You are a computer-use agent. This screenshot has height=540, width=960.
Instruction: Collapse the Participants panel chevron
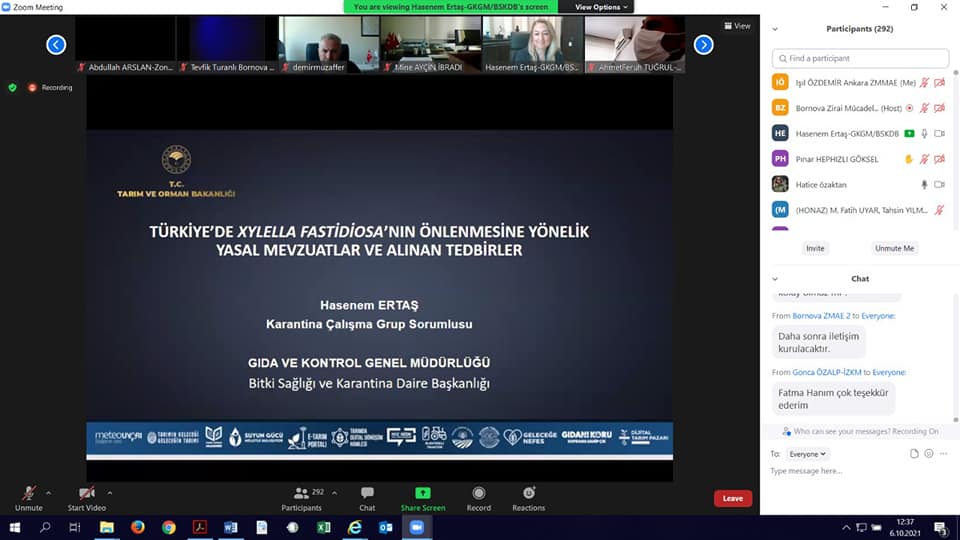pos(775,29)
